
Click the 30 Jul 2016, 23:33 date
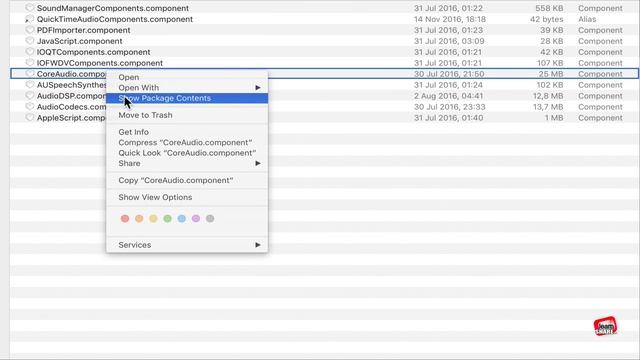coord(449,107)
